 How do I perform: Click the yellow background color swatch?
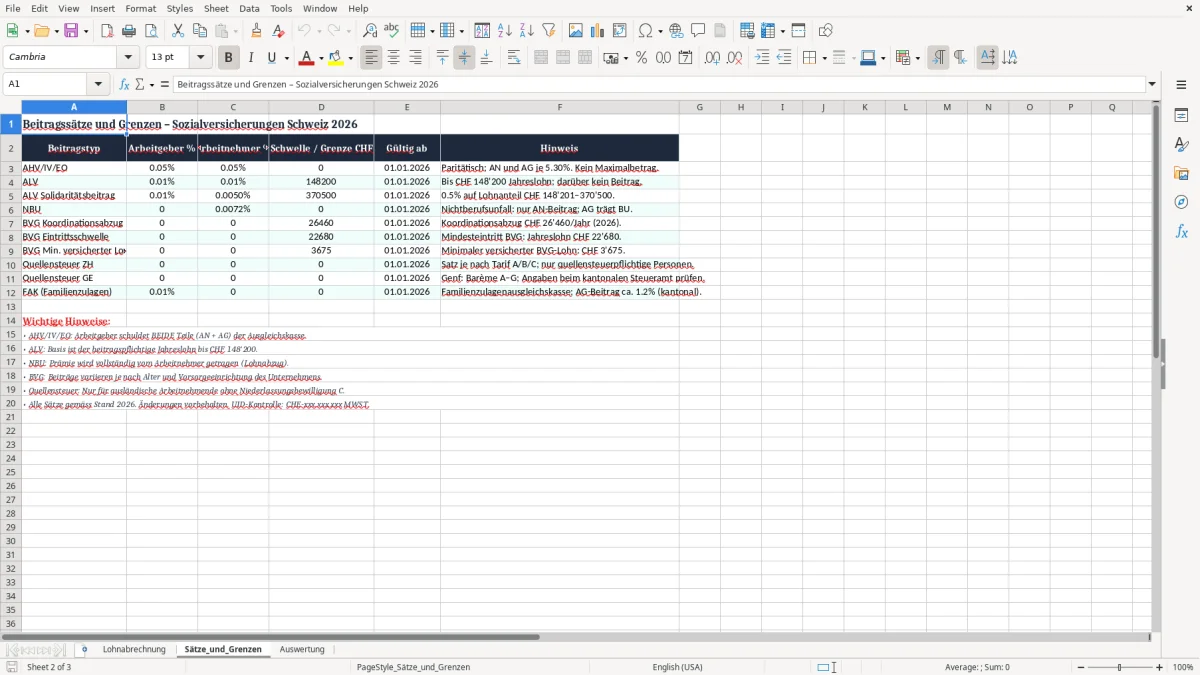336,58
